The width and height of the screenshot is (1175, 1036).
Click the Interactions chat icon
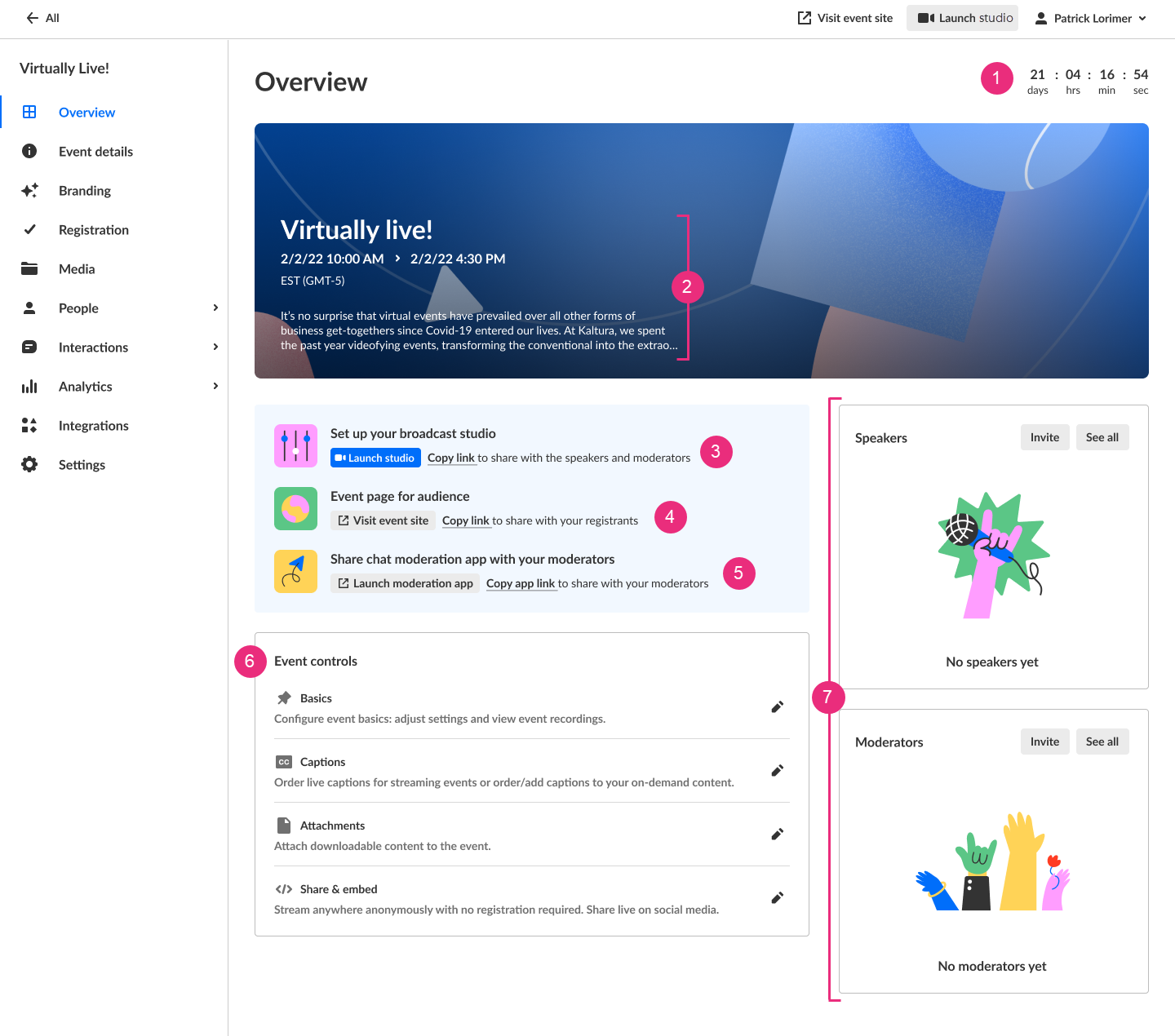(x=29, y=347)
